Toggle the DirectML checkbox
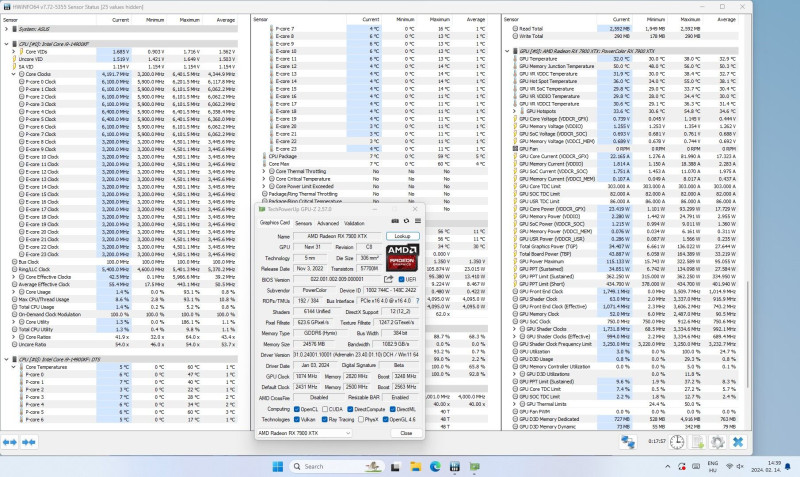 [392, 409]
